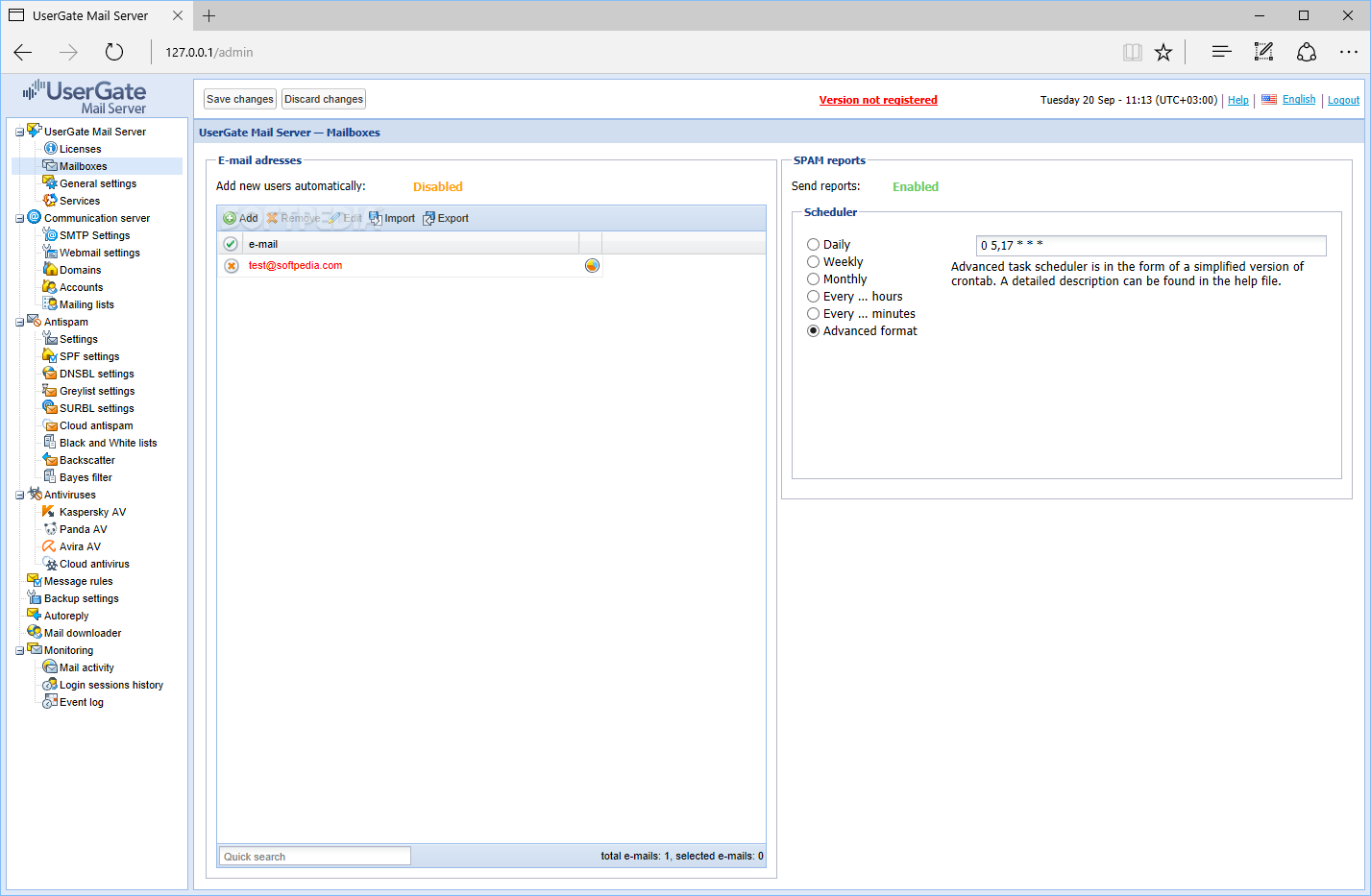Toggle select-all check in e-mail header
The width and height of the screenshot is (1371, 896).
point(231,244)
